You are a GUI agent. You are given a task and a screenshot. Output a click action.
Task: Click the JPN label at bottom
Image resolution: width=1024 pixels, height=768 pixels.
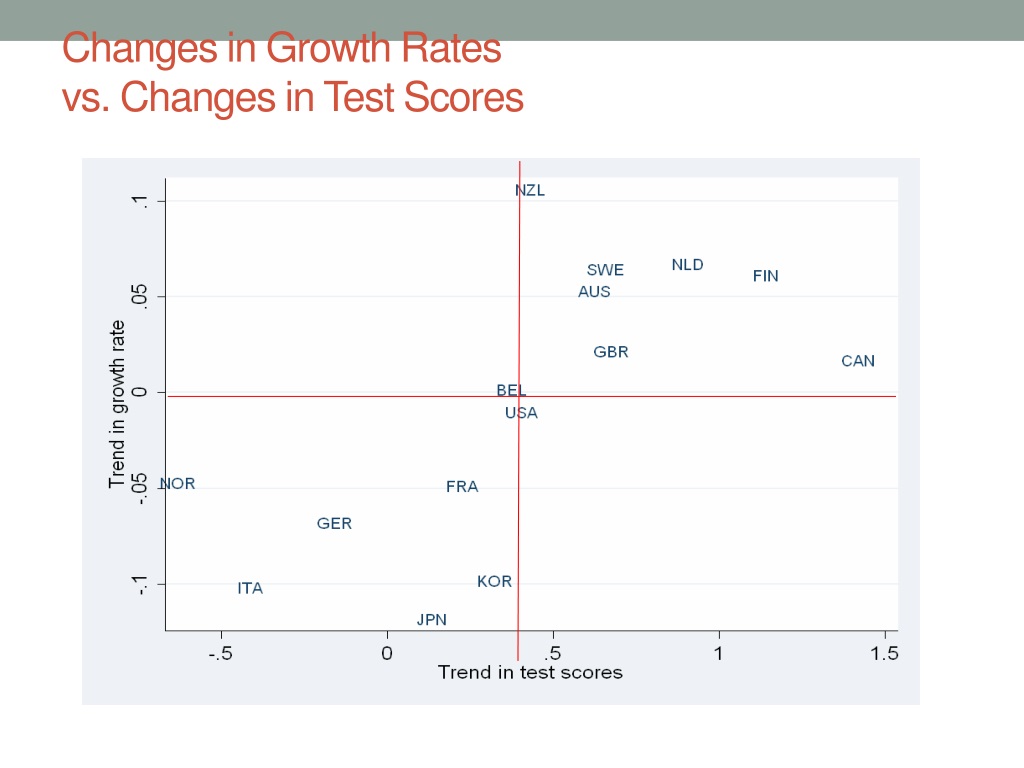432,620
